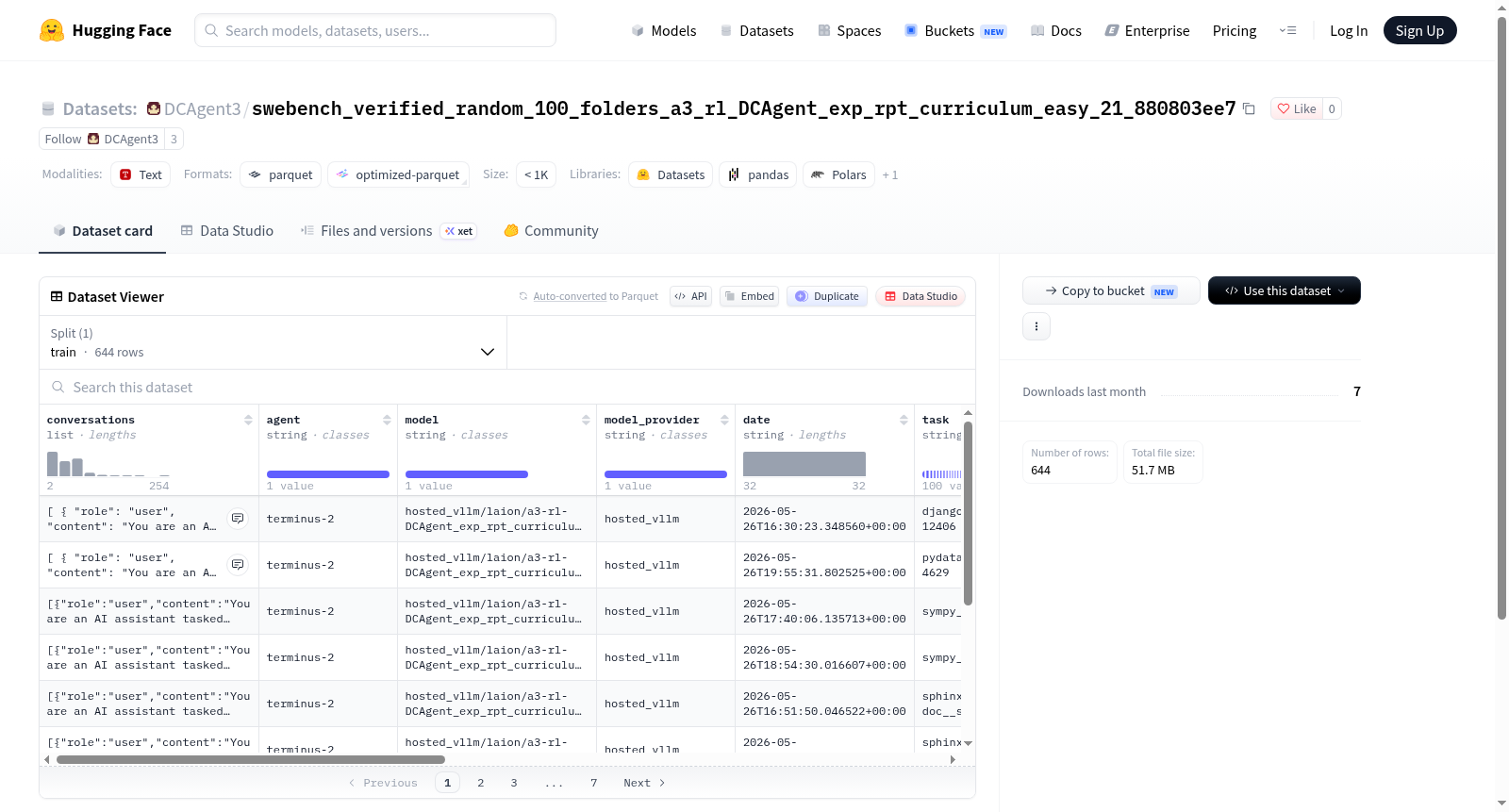Open the Community tab
The width and height of the screenshot is (1509, 812).
click(x=551, y=230)
